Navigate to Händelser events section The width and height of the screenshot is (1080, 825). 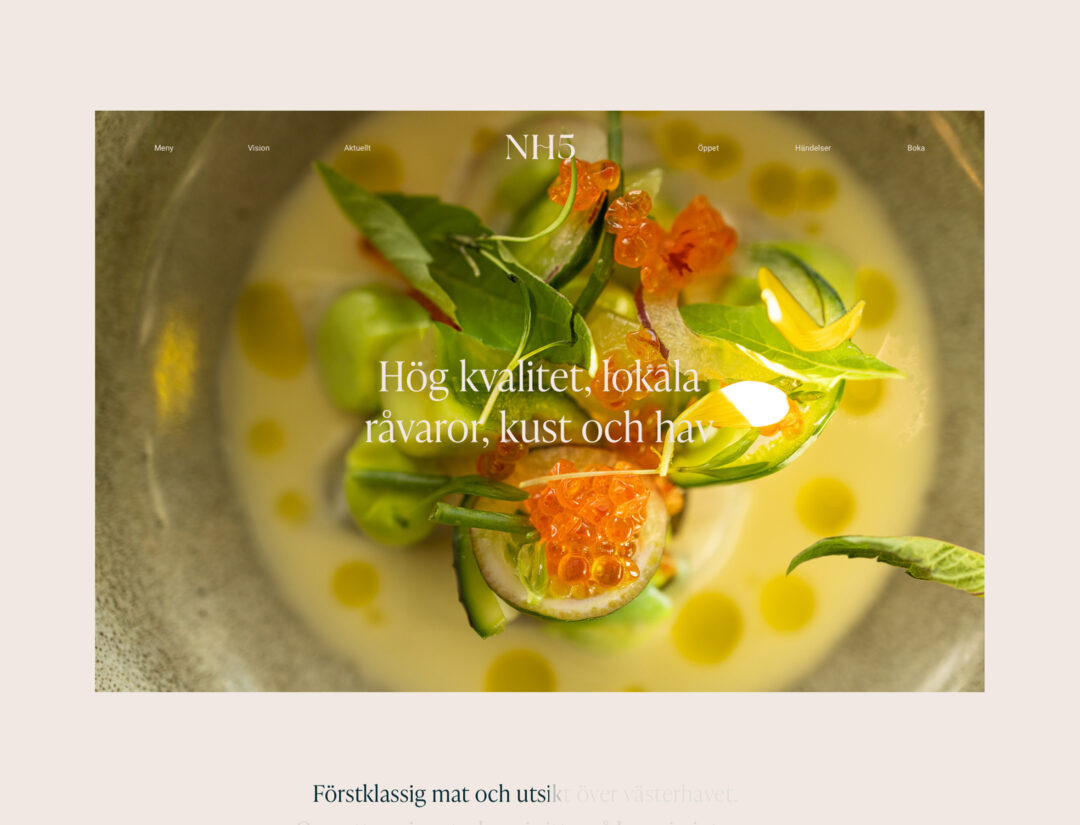click(813, 148)
